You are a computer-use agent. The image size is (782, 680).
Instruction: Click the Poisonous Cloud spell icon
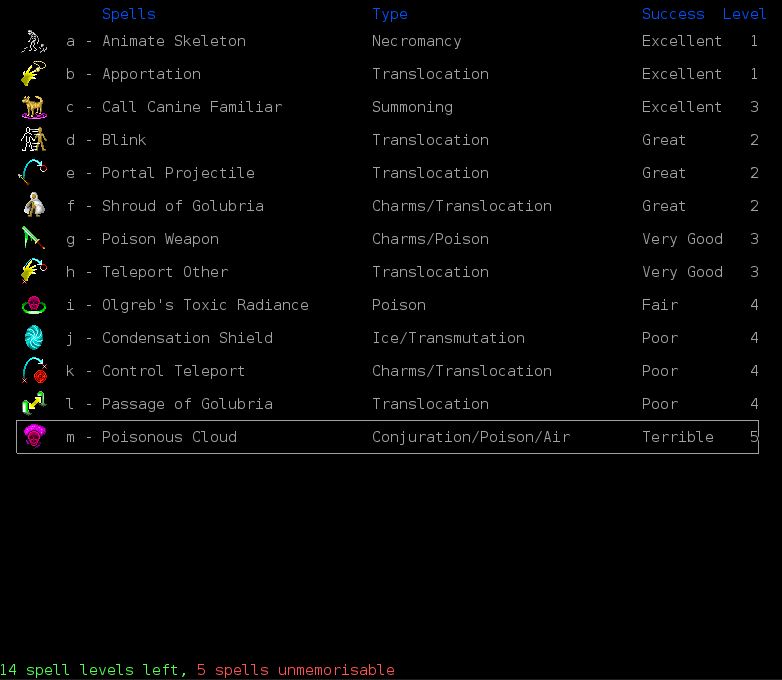[x=34, y=437]
